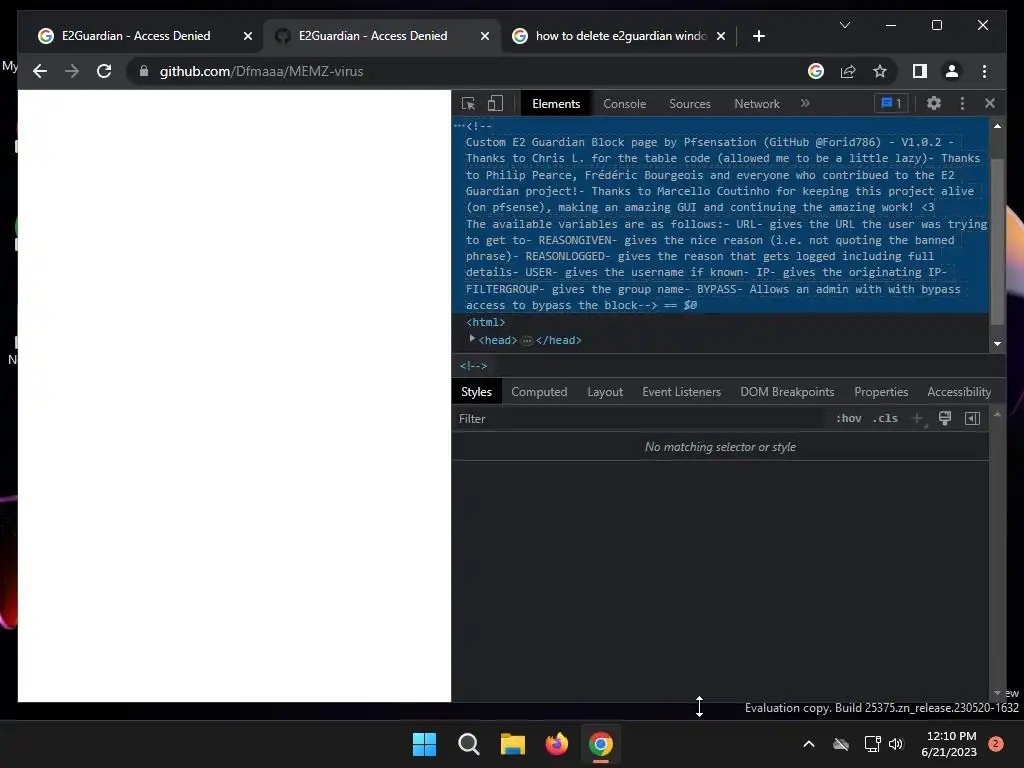Open the Chrome three-dot main menu
The width and height of the screenshot is (1024, 768).
(x=984, y=71)
